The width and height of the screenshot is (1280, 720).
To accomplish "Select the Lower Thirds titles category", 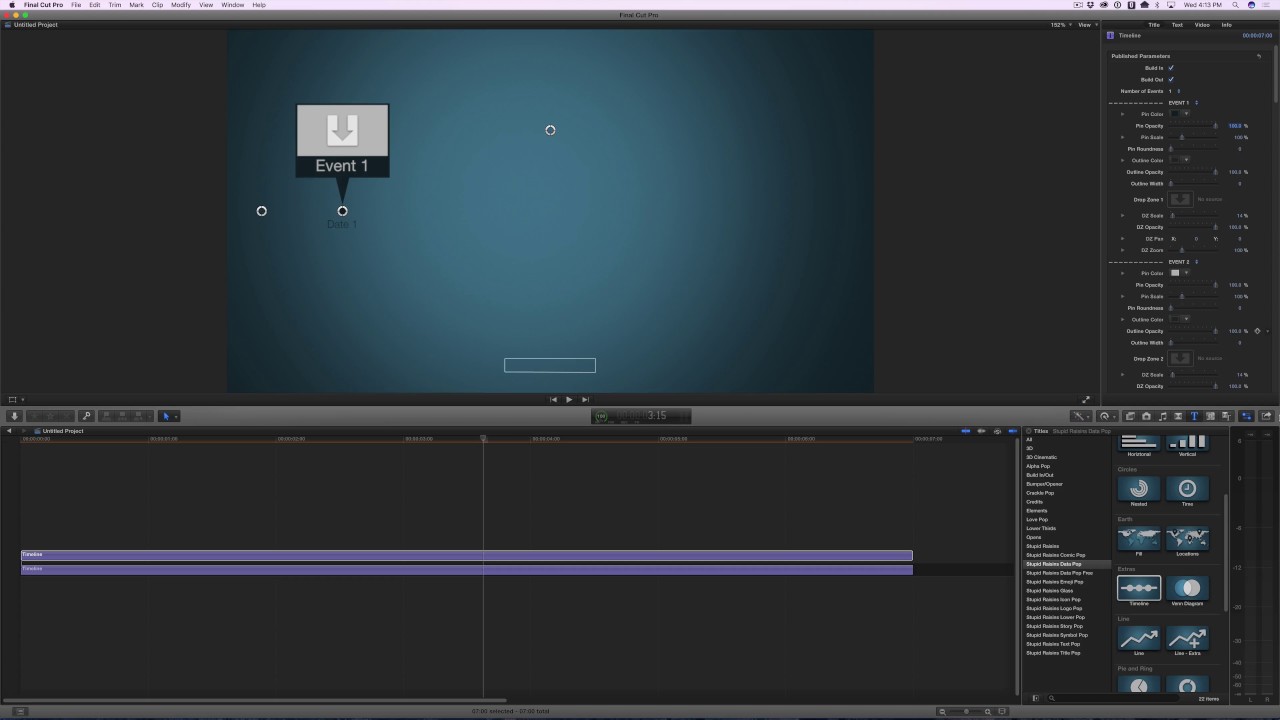I will tap(1040, 528).
